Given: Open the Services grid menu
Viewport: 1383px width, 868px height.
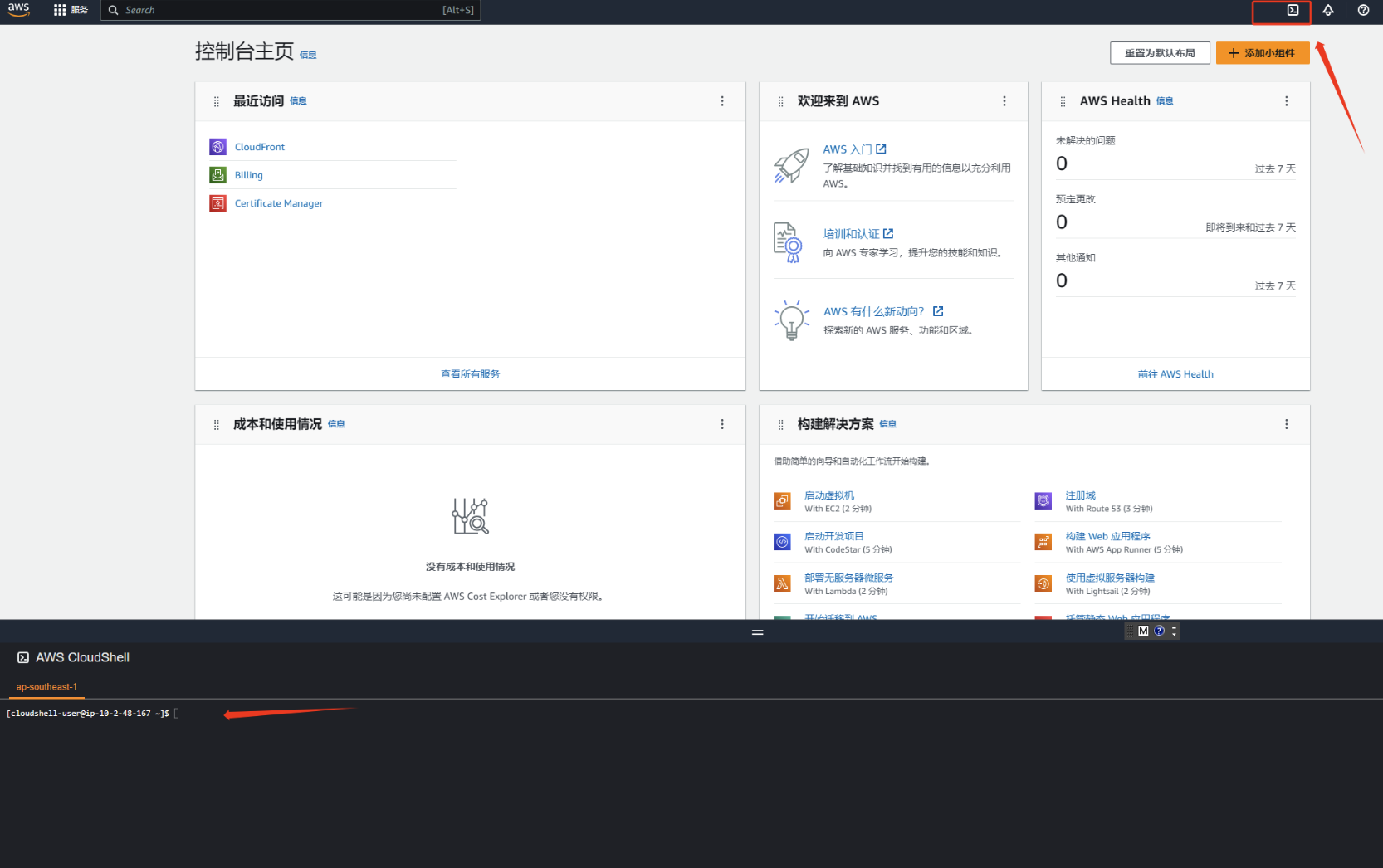Looking at the screenshot, I should tap(71, 10).
